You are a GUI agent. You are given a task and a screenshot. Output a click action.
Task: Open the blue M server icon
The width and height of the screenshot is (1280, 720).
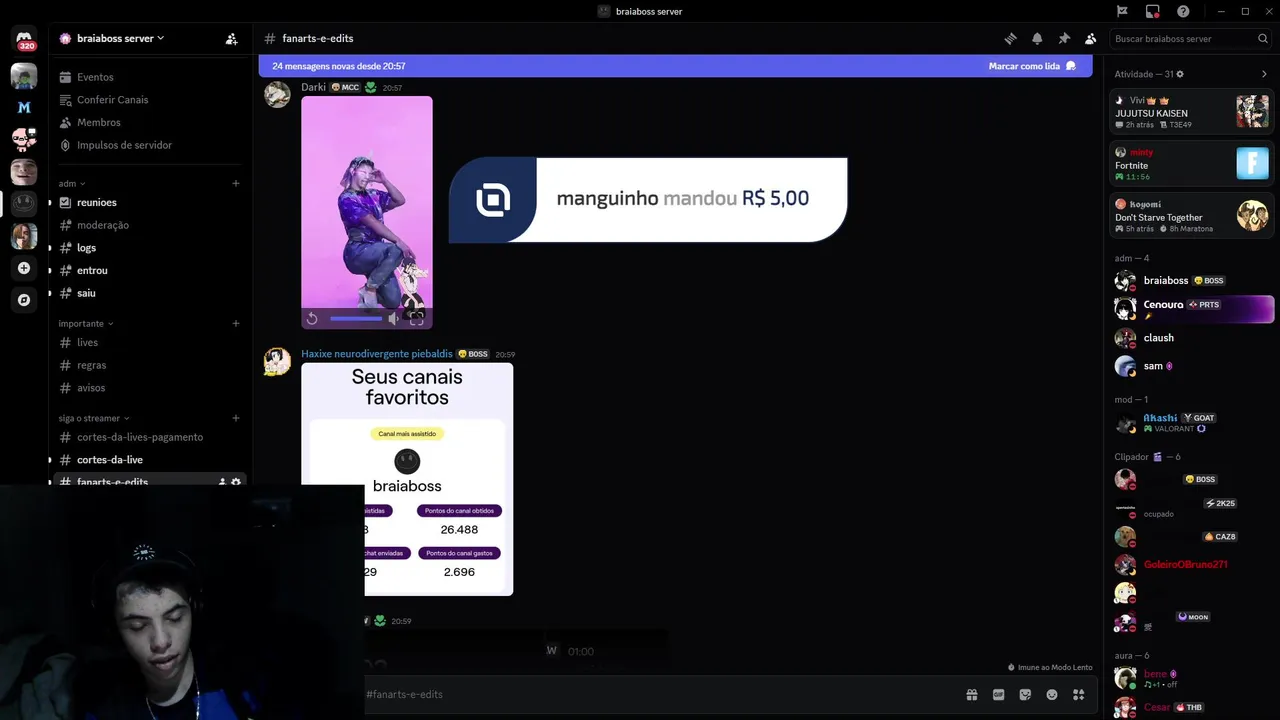point(24,107)
